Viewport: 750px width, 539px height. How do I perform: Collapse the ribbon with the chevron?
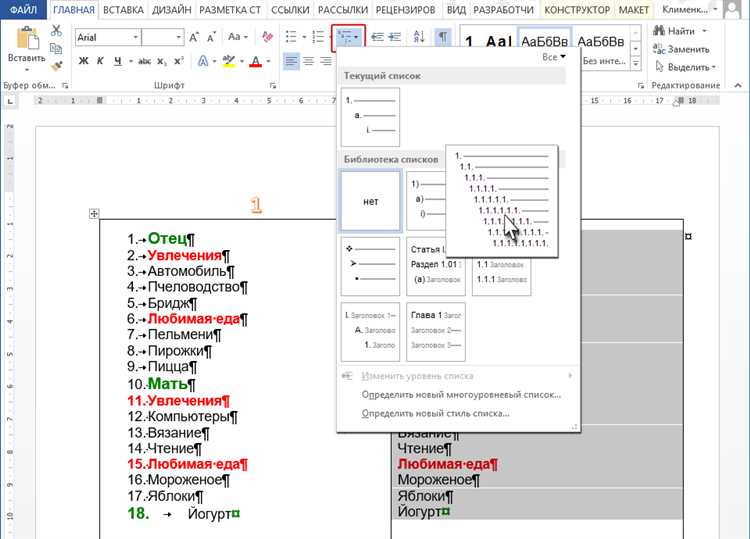click(738, 86)
